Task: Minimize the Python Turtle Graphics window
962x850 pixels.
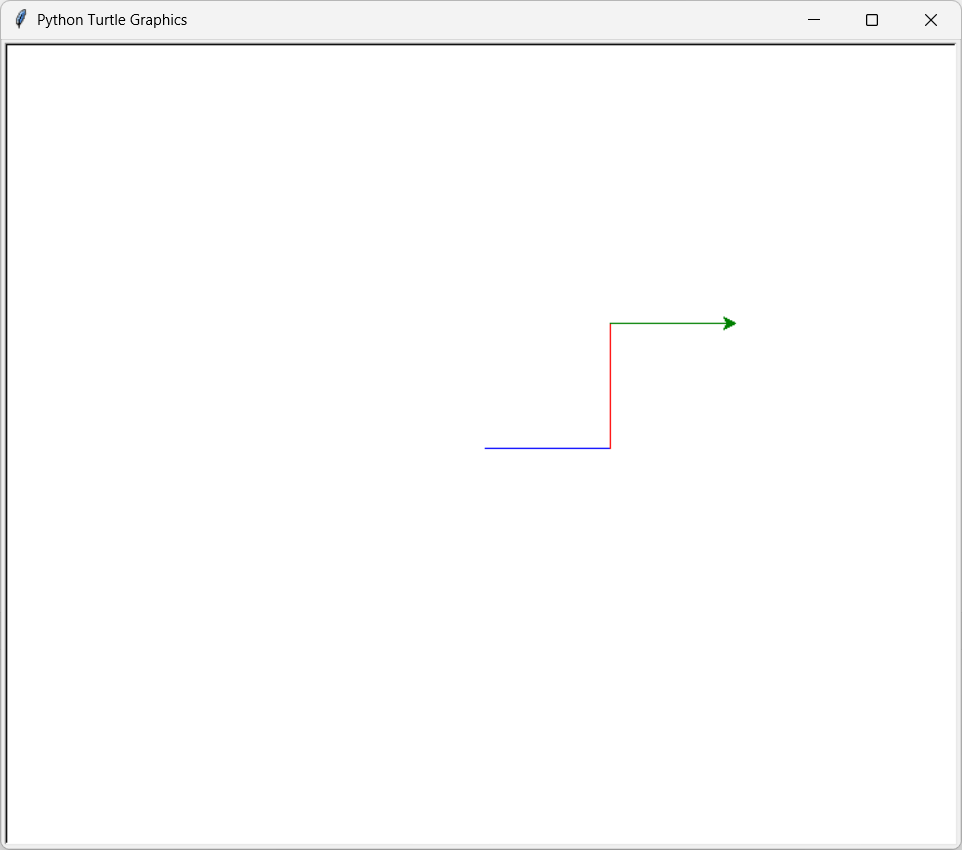Action: pos(814,20)
